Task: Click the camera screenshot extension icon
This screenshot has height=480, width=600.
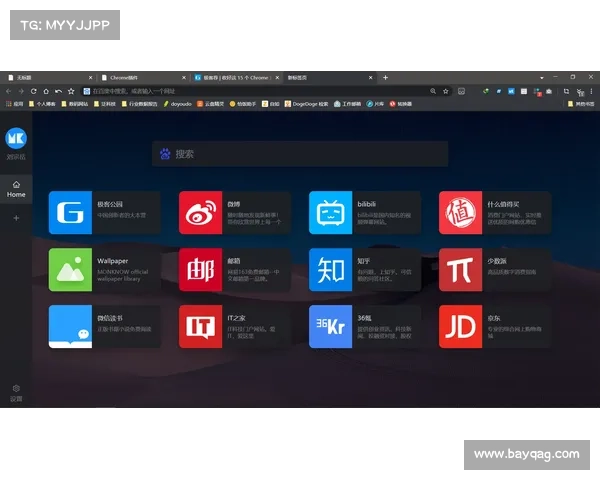Action: 549,91
